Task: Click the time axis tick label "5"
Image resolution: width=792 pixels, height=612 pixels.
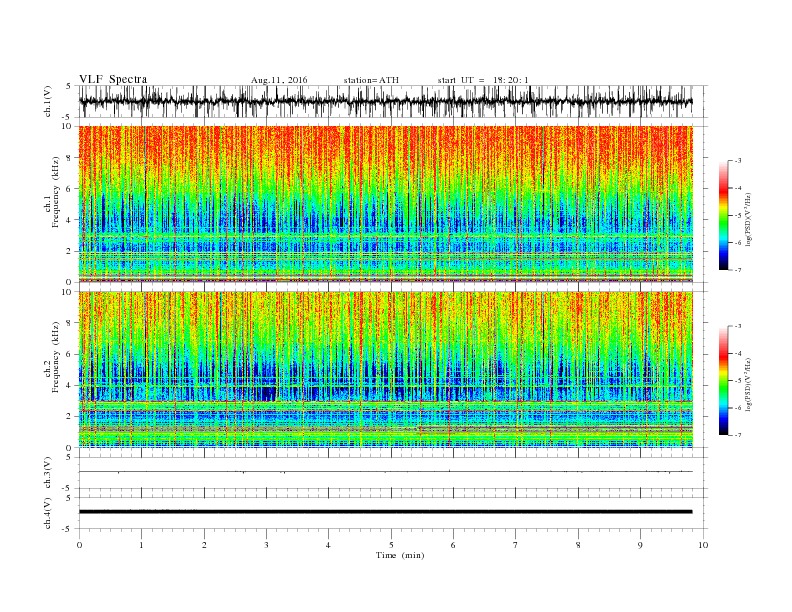Action: [x=391, y=545]
